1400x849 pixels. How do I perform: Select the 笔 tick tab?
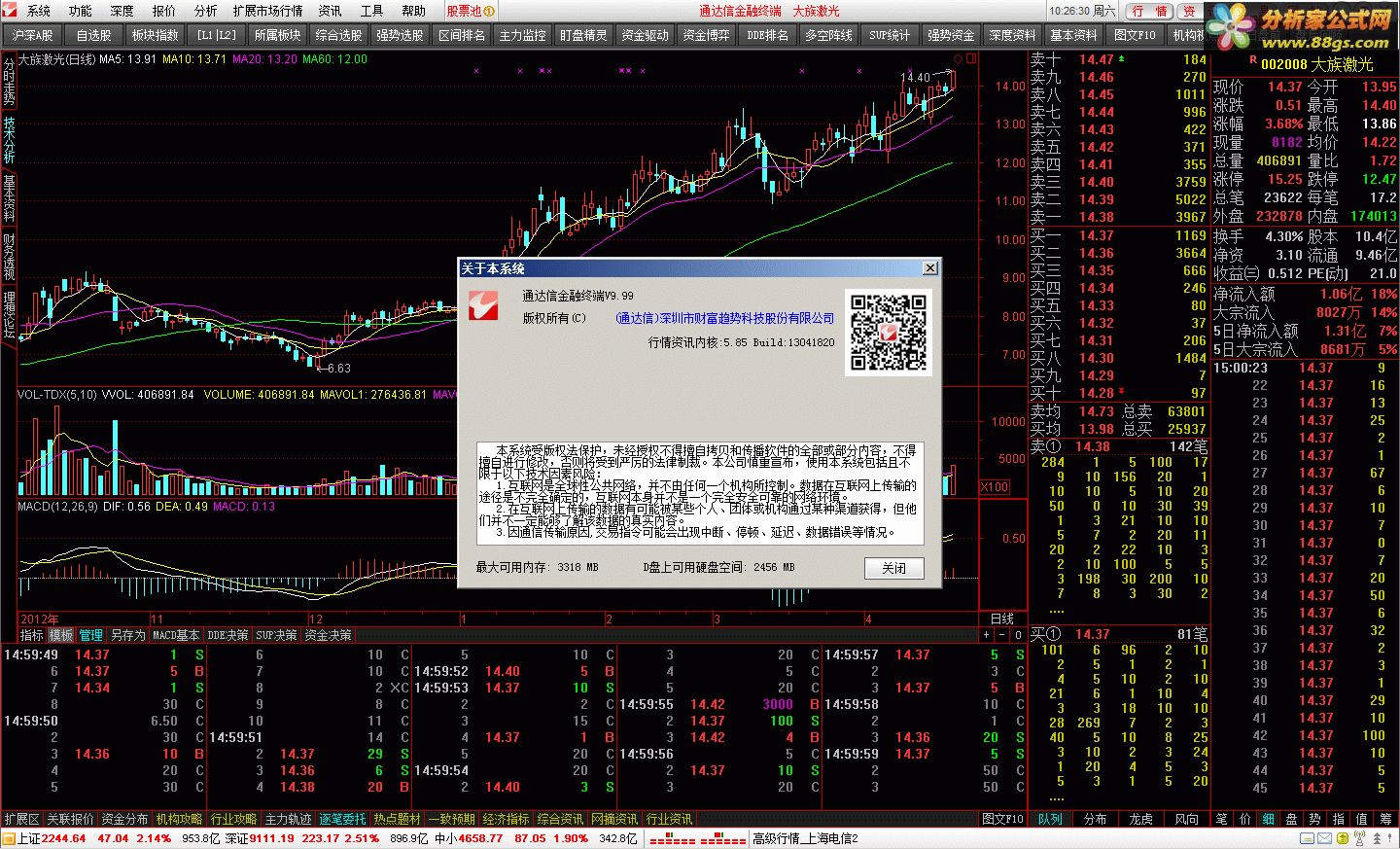click(x=1222, y=819)
